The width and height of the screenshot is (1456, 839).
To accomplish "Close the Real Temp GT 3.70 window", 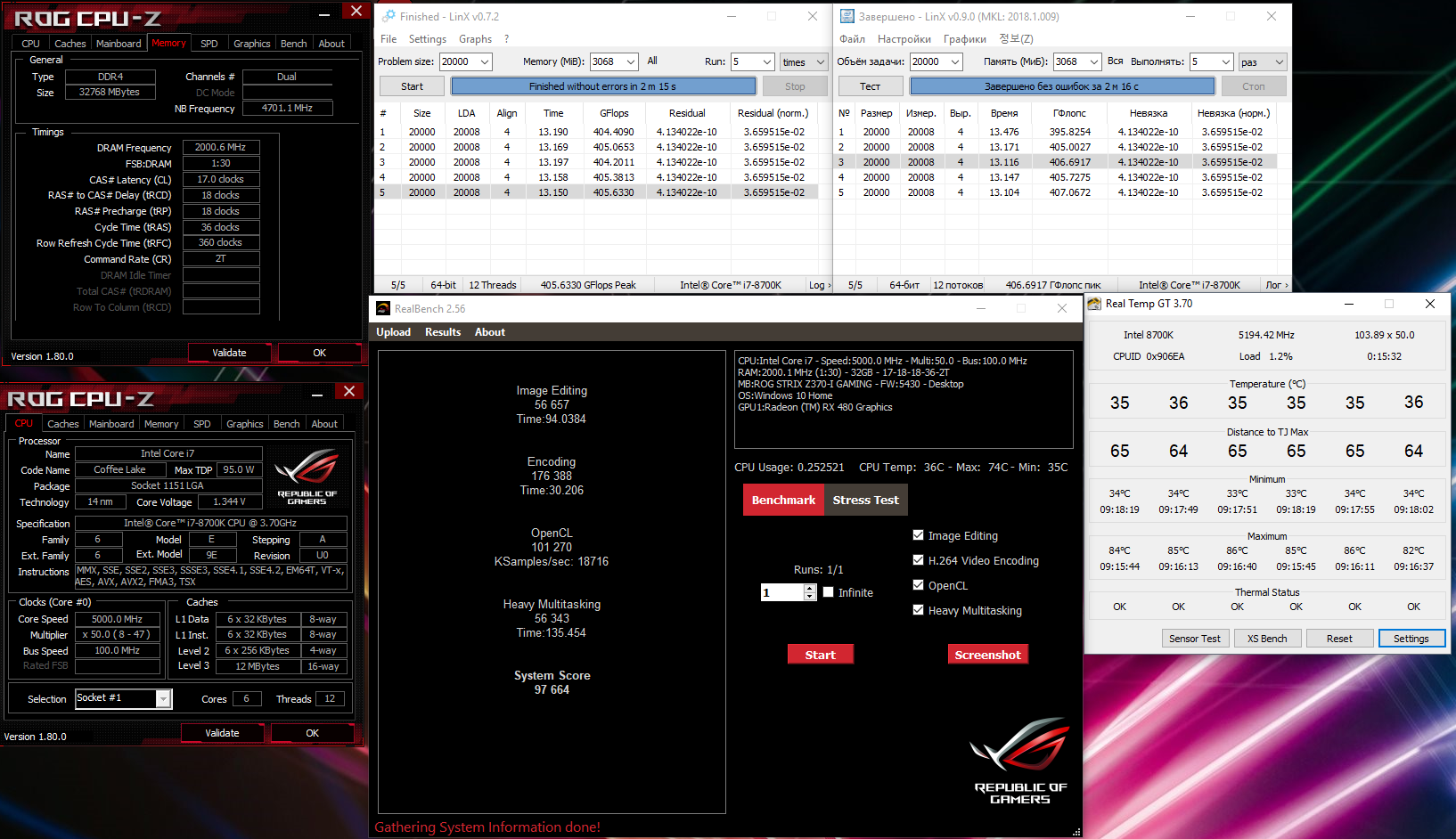I will (1430, 304).
